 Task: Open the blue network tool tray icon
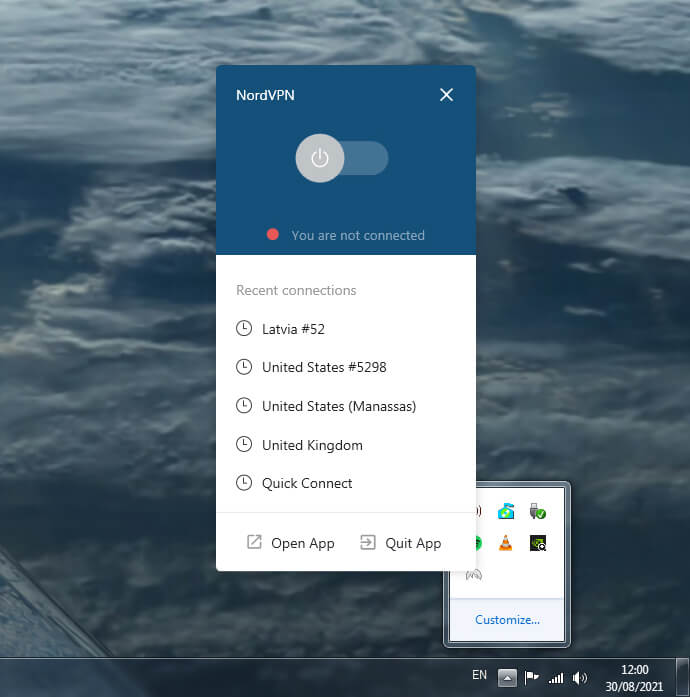point(506,511)
